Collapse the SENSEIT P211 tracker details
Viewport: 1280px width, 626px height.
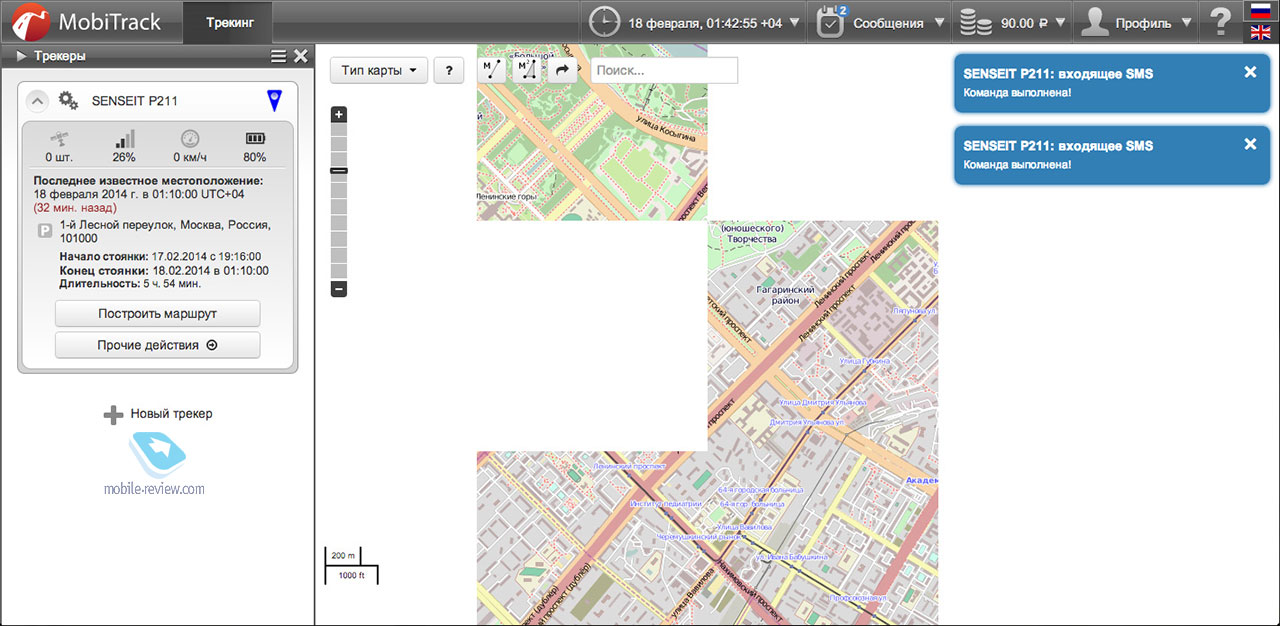[36, 100]
